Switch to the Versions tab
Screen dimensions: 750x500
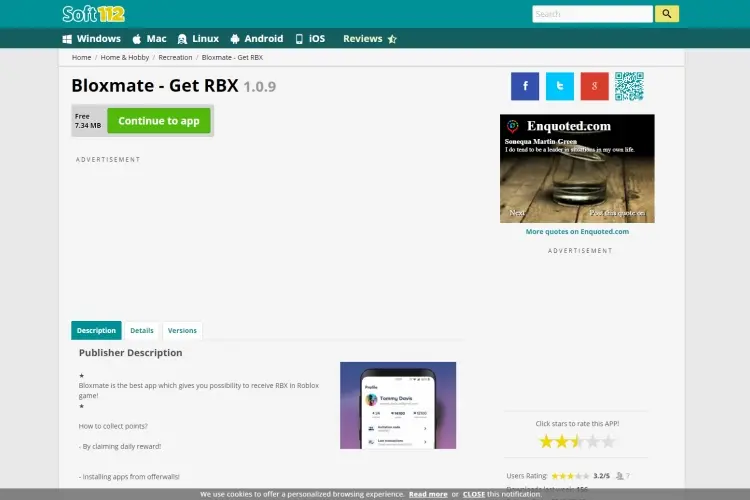pyautogui.click(x=182, y=331)
